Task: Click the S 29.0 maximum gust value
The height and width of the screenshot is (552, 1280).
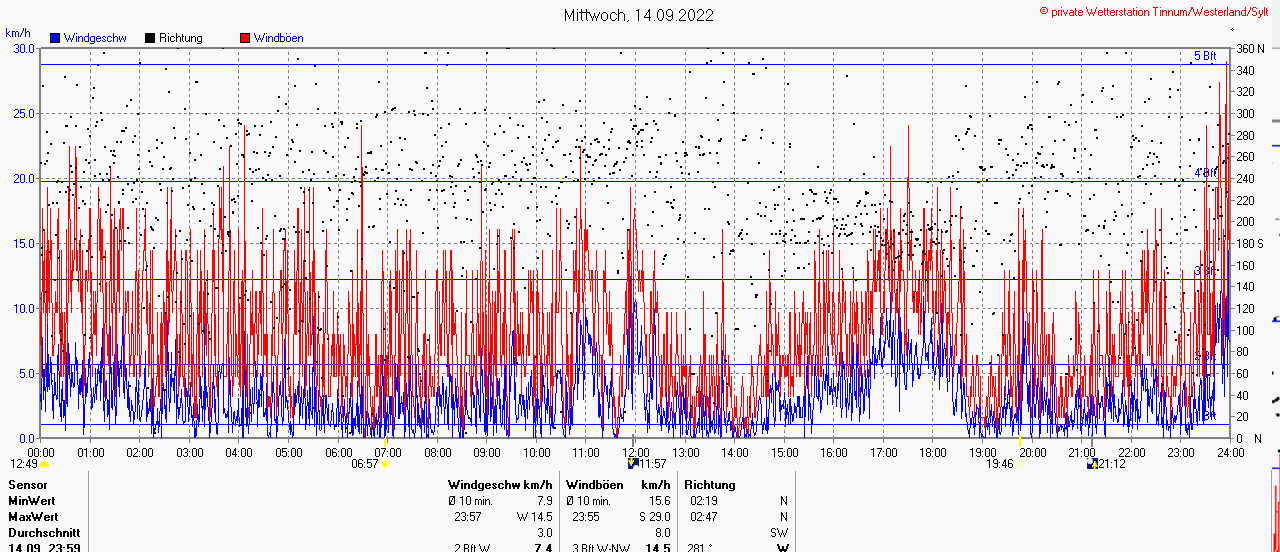Action: click(654, 516)
